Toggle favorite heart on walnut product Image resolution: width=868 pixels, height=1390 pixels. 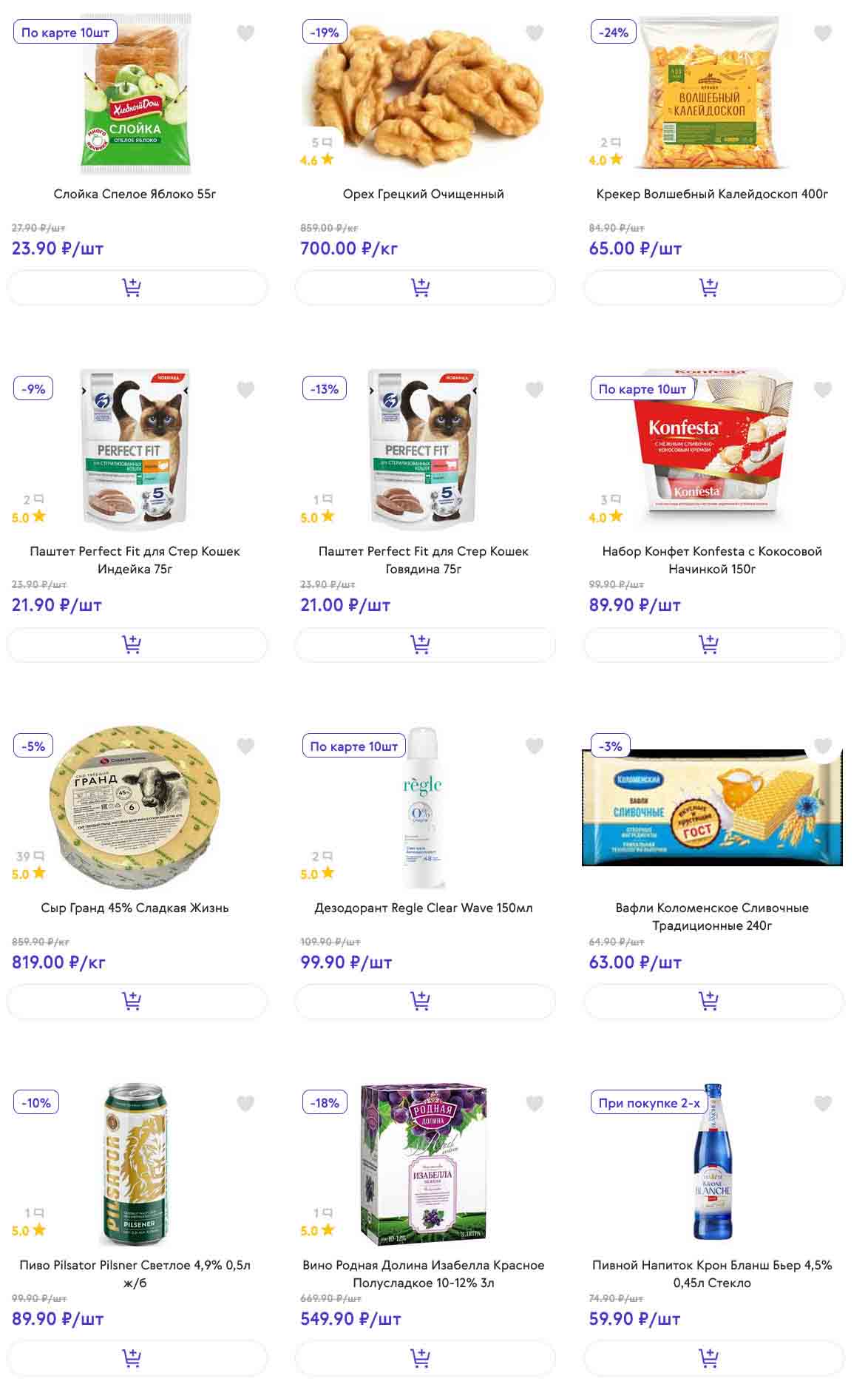coord(535,33)
